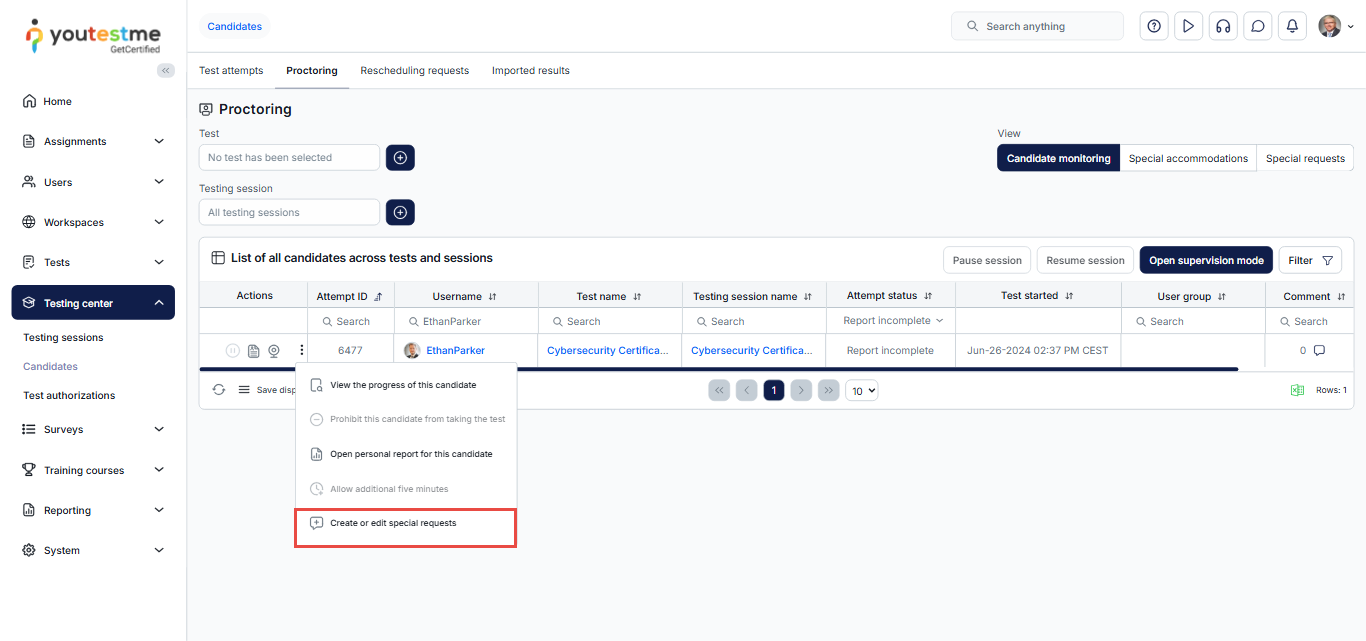Switch view to Special accommodations
The height and width of the screenshot is (641, 1366).
click(1188, 158)
